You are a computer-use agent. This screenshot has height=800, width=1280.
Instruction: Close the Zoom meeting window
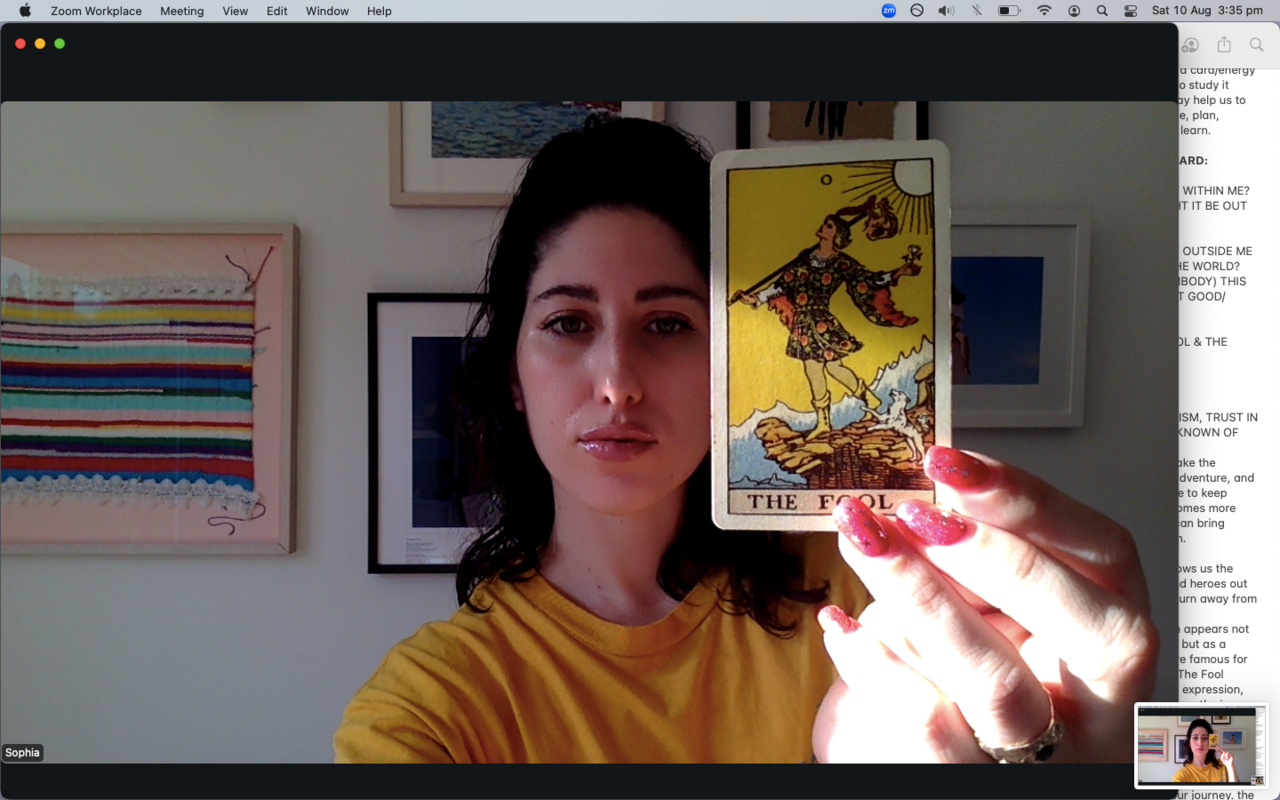(20, 44)
